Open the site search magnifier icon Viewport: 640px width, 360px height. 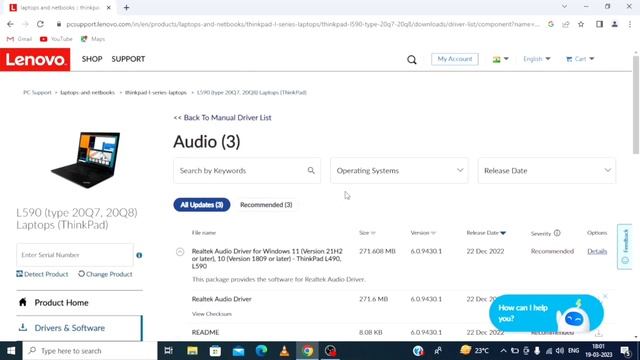click(x=411, y=60)
